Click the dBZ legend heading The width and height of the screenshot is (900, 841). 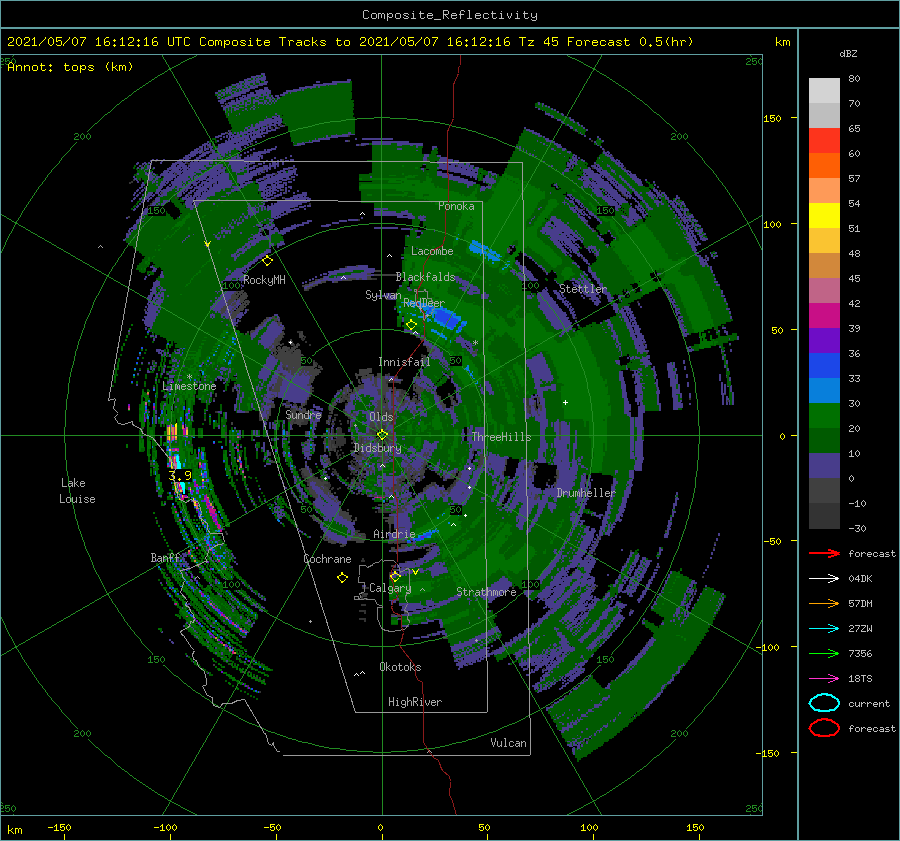(x=848, y=54)
